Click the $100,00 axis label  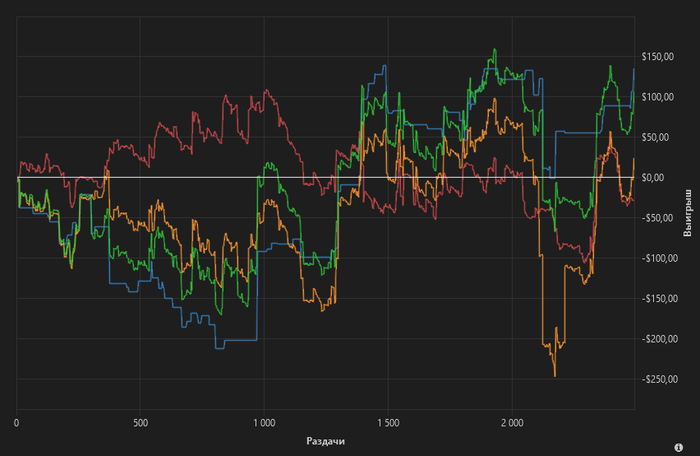coord(658,97)
